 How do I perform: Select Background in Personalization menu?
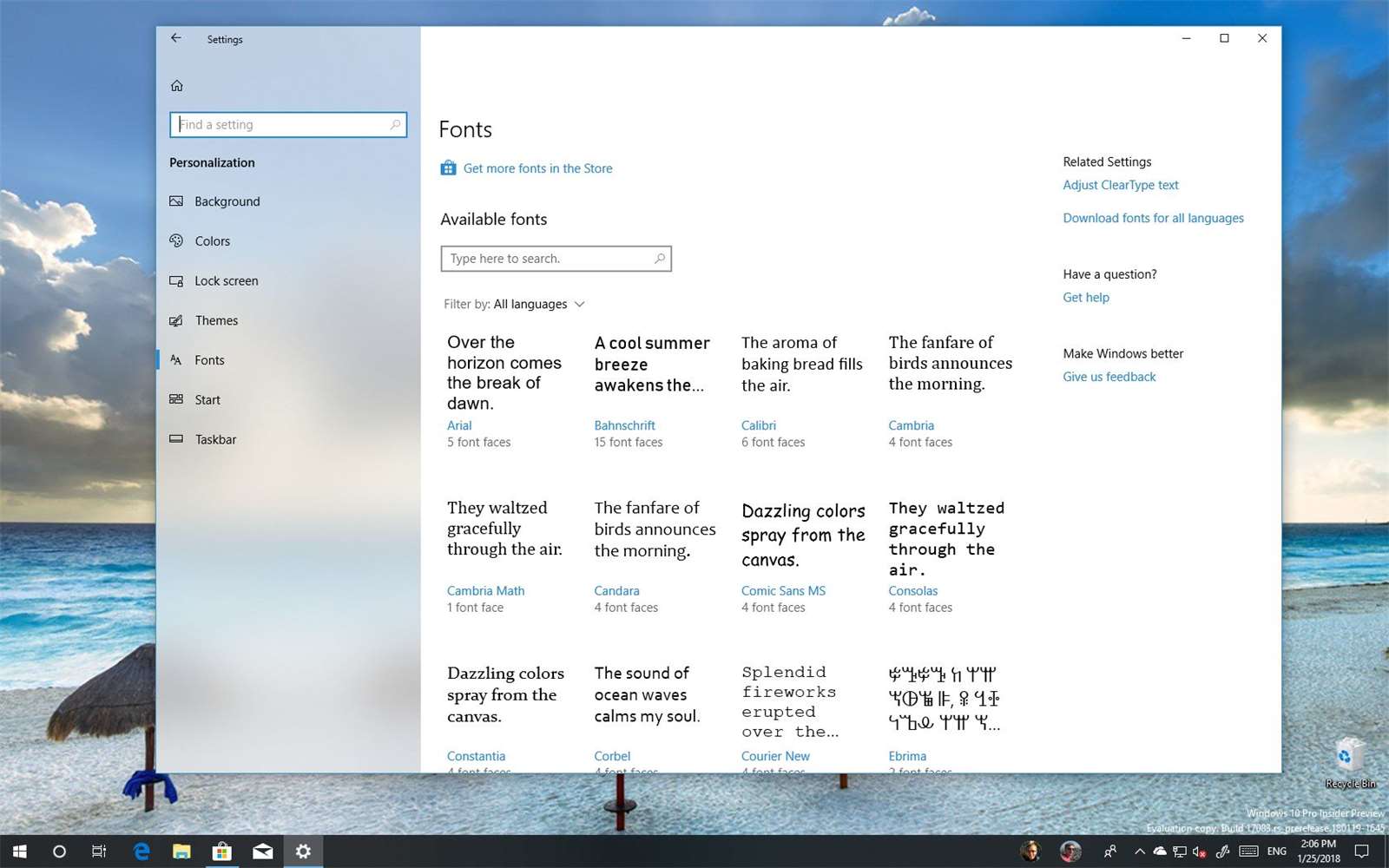tap(227, 201)
